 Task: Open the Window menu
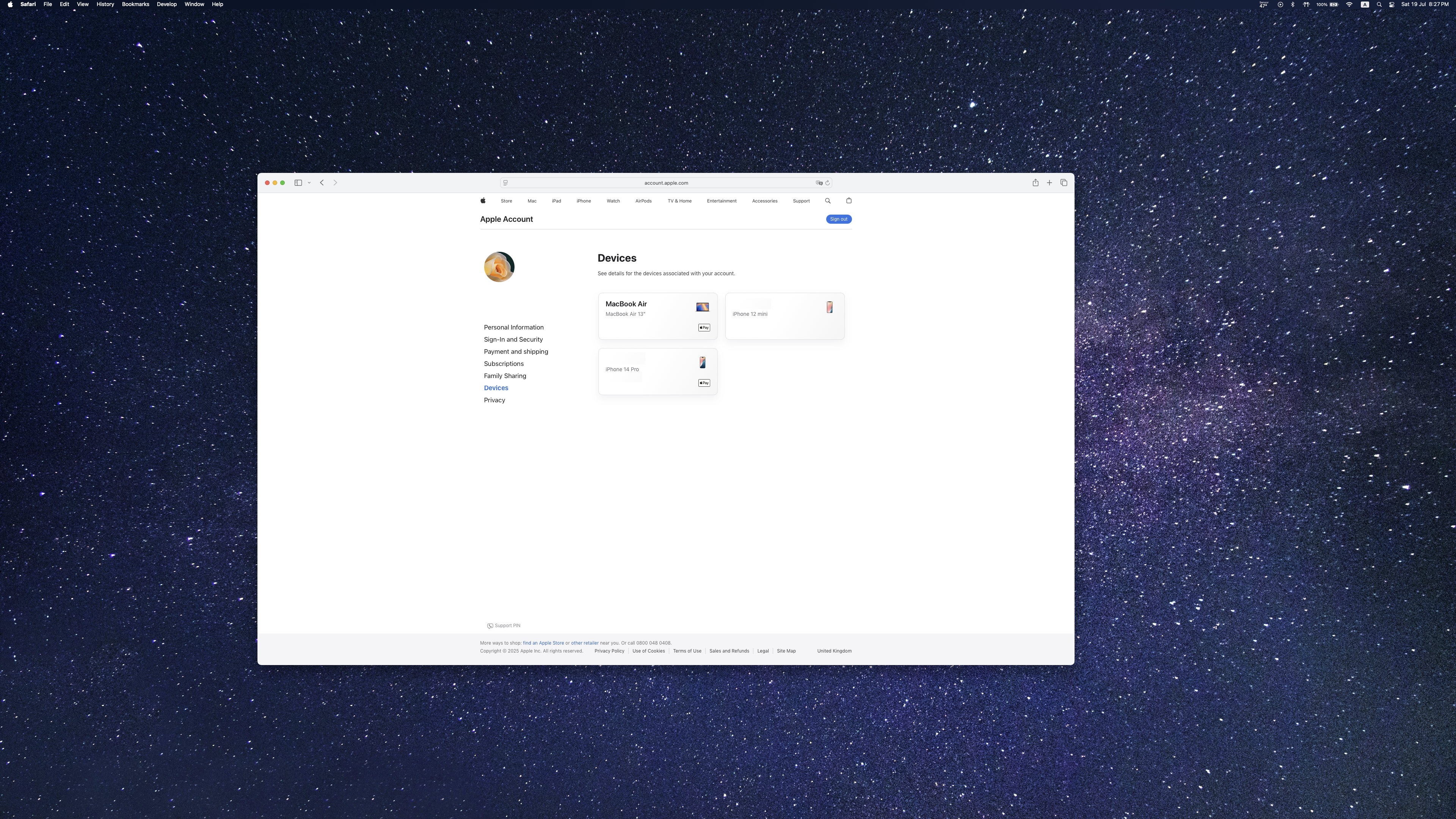195,5
